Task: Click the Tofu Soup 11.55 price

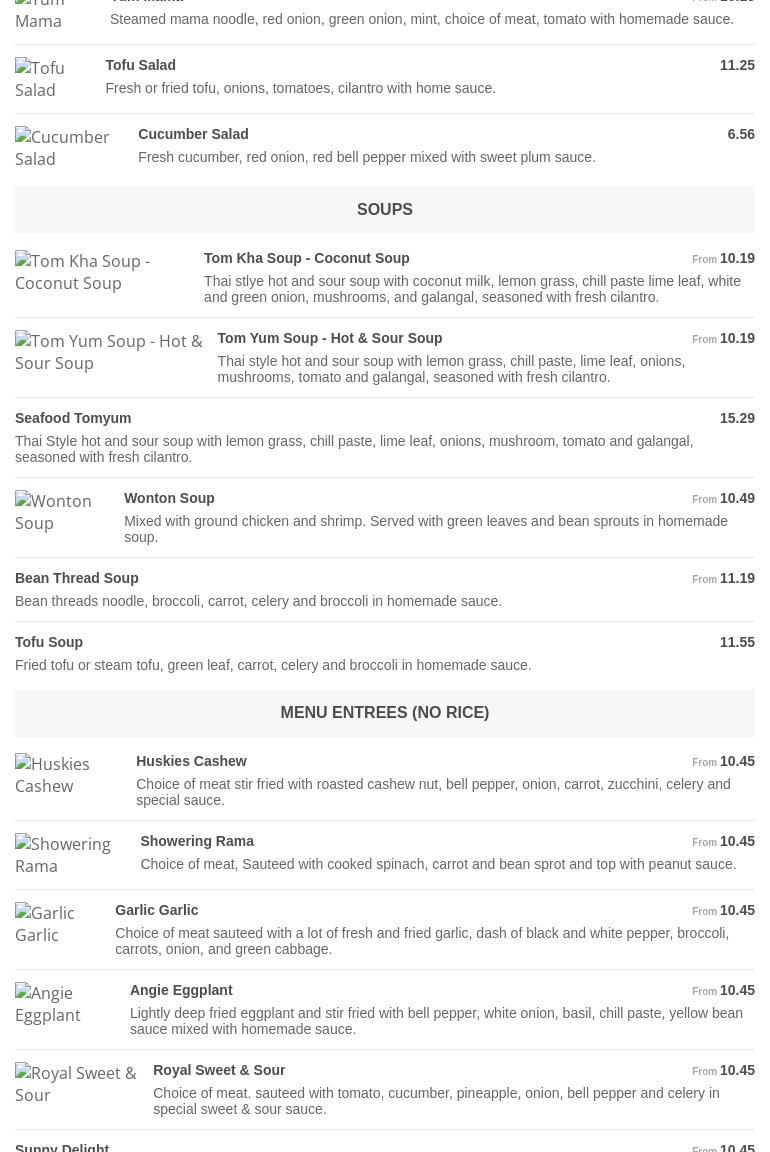Action: [x=737, y=642]
